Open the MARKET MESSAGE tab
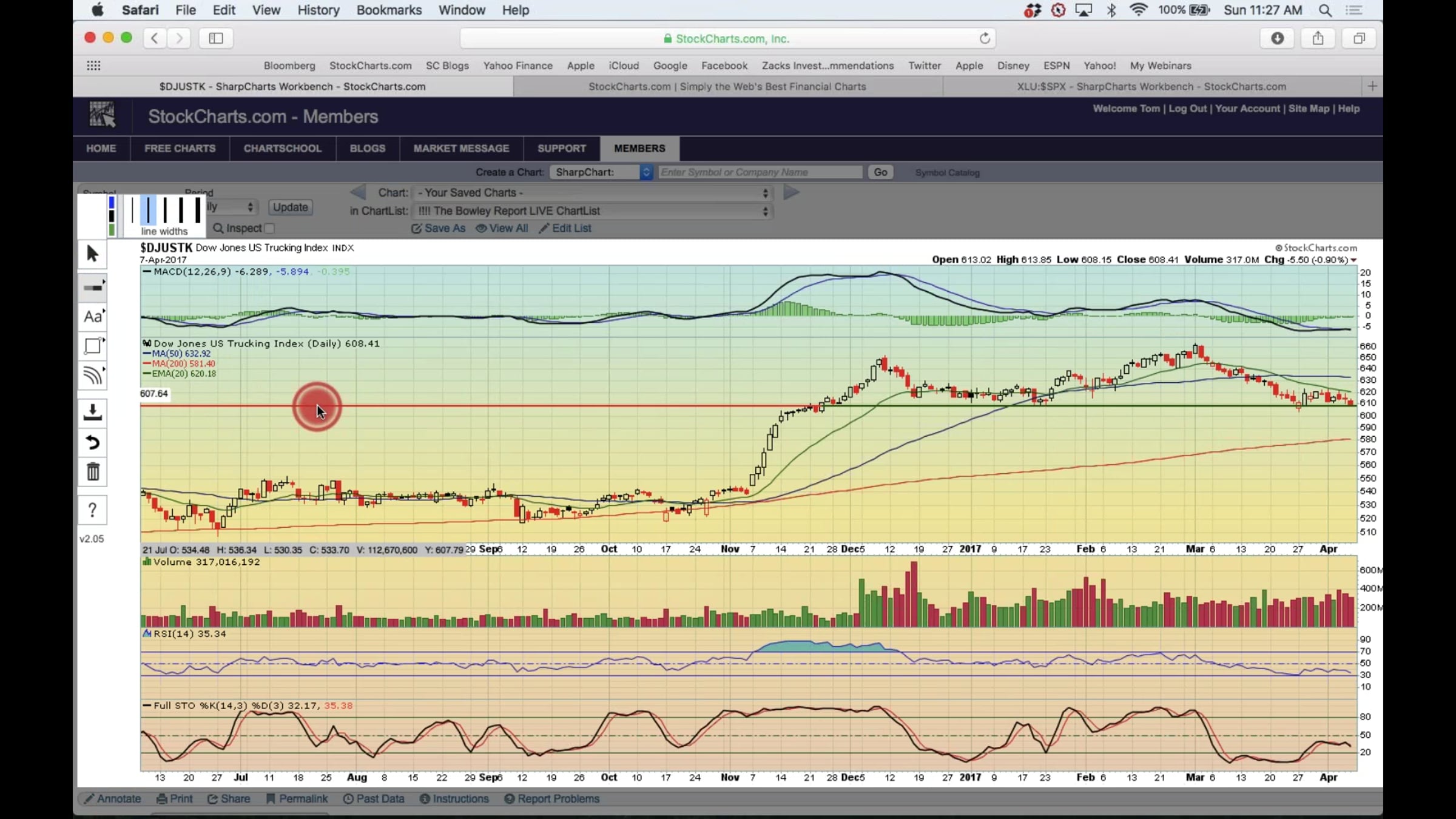The width and height of the screenshot is (1456, 819). (461, 148)
